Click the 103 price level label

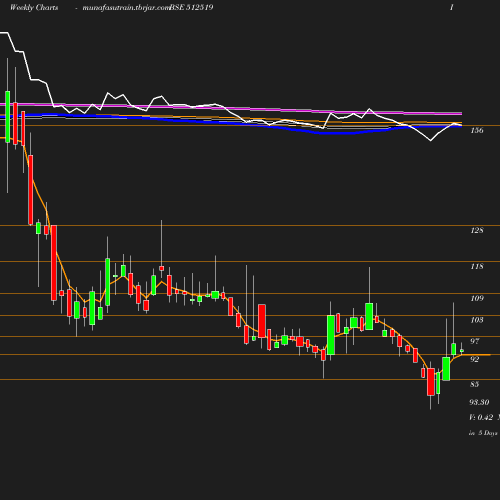click(477, 320)
